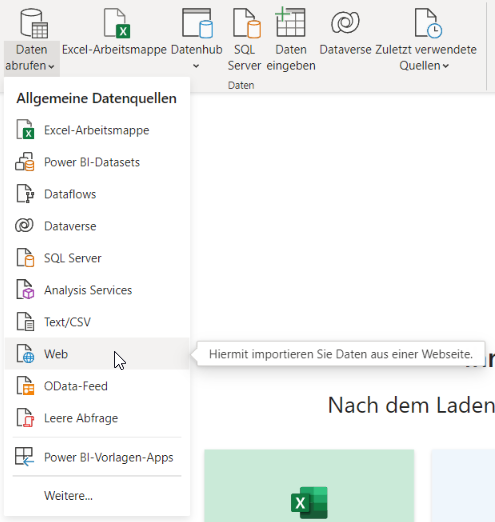
Task: Select the Dataverse entry in the menu
Action: pos(97,226)
